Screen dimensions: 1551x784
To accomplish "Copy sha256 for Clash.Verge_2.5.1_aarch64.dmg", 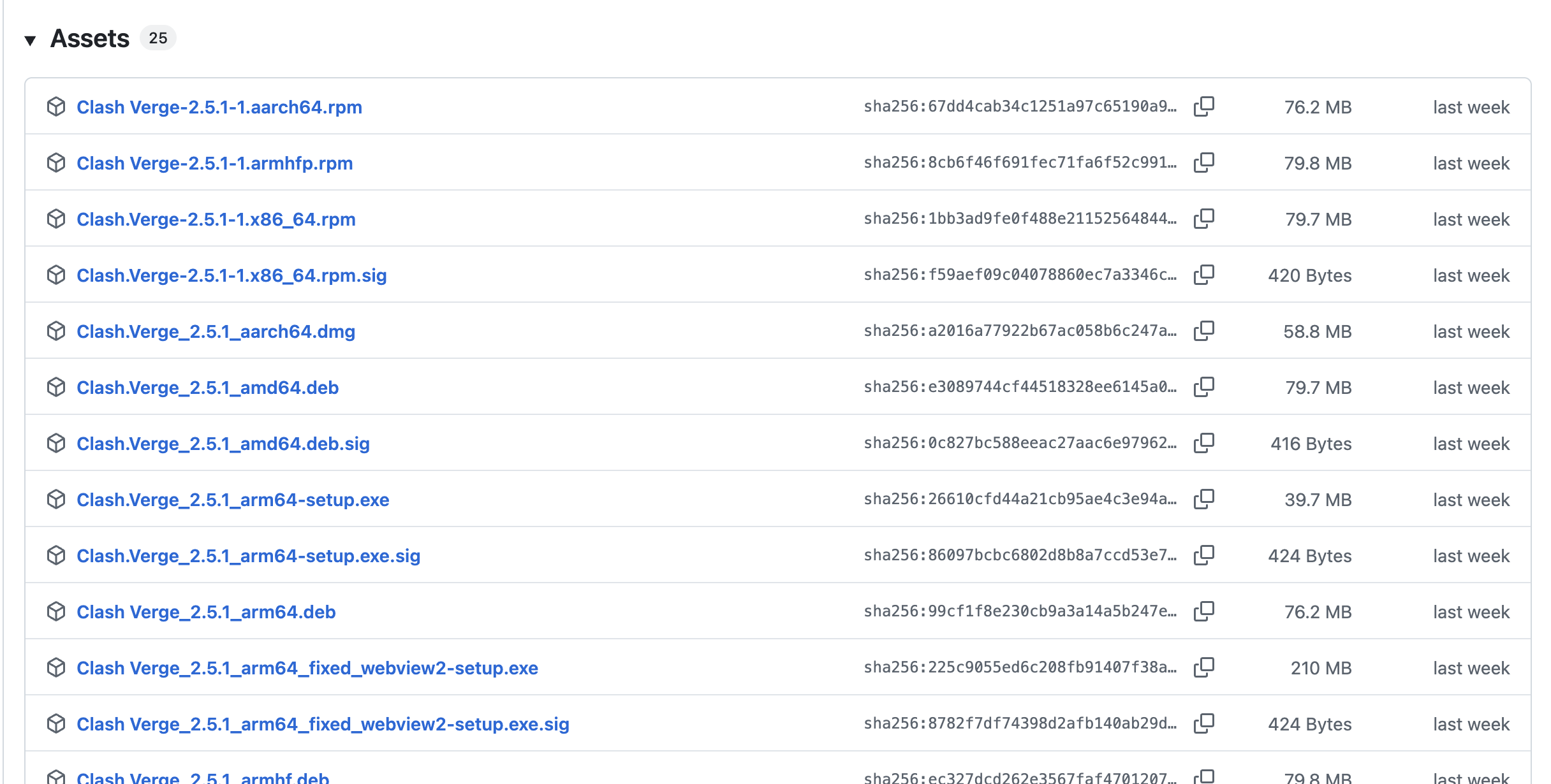I will [1204, 331].
